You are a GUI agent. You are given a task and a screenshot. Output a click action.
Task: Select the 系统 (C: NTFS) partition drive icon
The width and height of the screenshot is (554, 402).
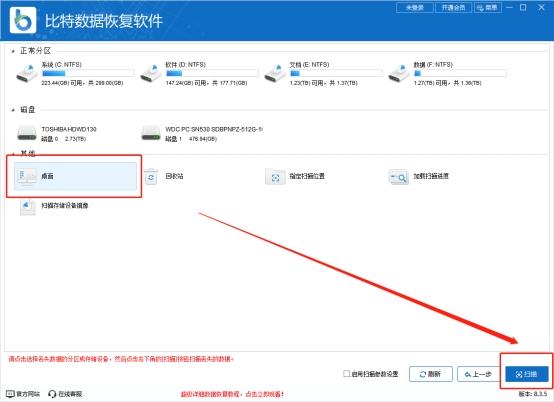(x=27, y=73)
